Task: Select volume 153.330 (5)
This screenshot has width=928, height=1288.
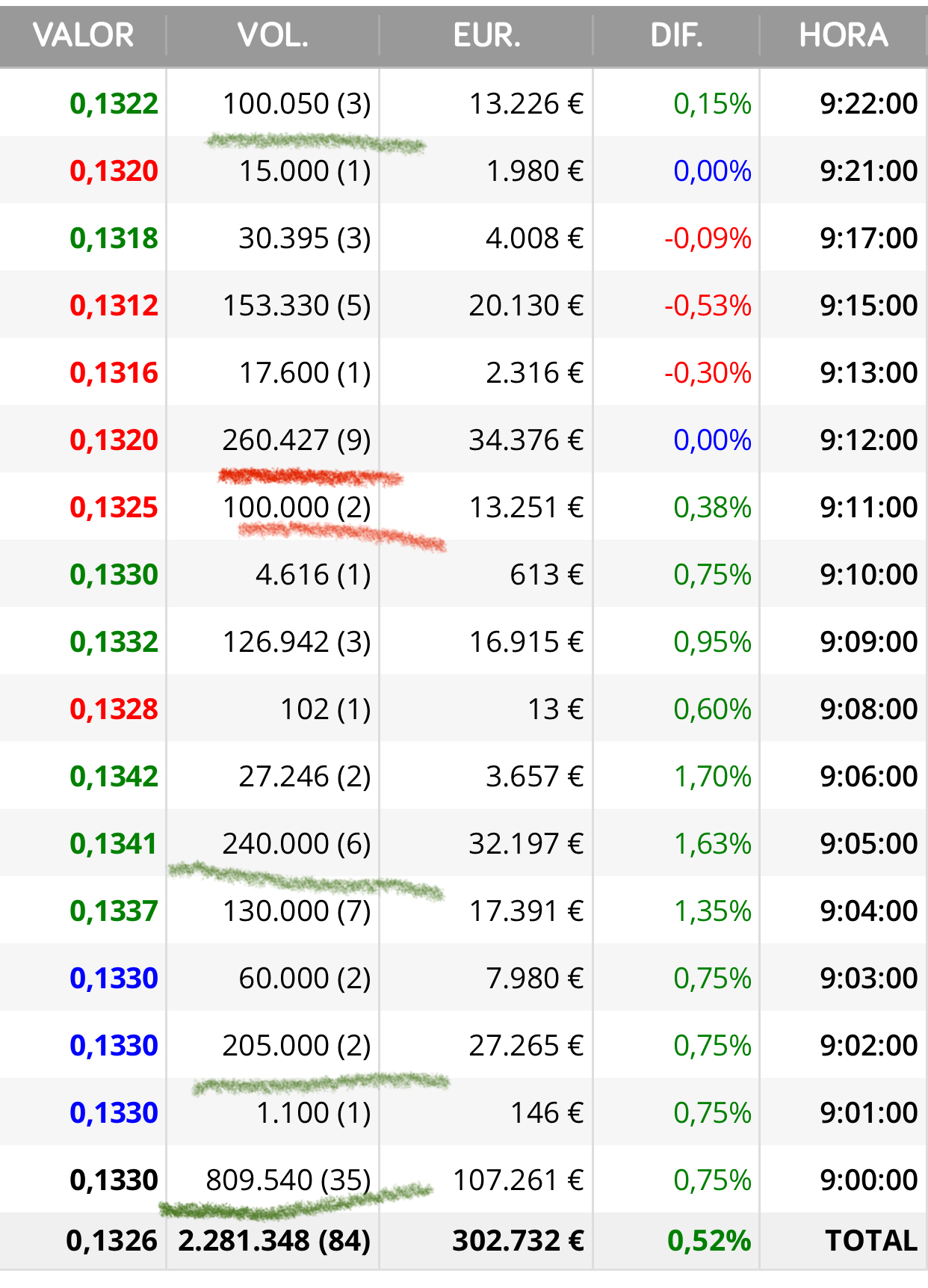Action: coord(297,306)
